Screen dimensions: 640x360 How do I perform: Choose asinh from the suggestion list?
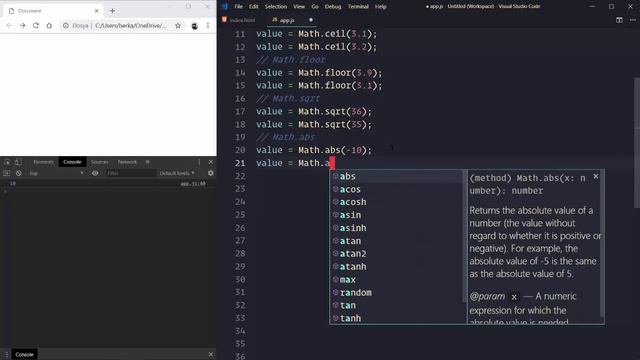397,228
